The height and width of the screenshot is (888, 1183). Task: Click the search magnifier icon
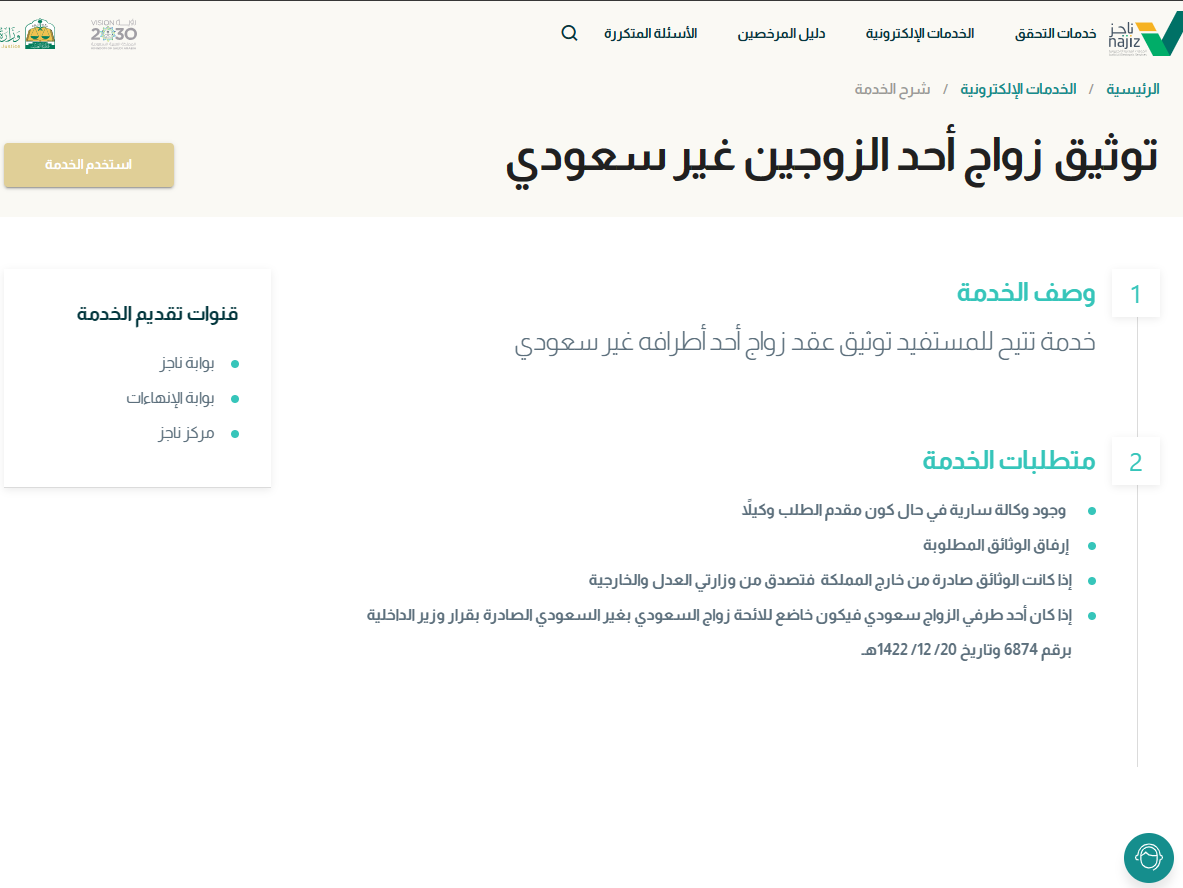click(x=569, y=33)
